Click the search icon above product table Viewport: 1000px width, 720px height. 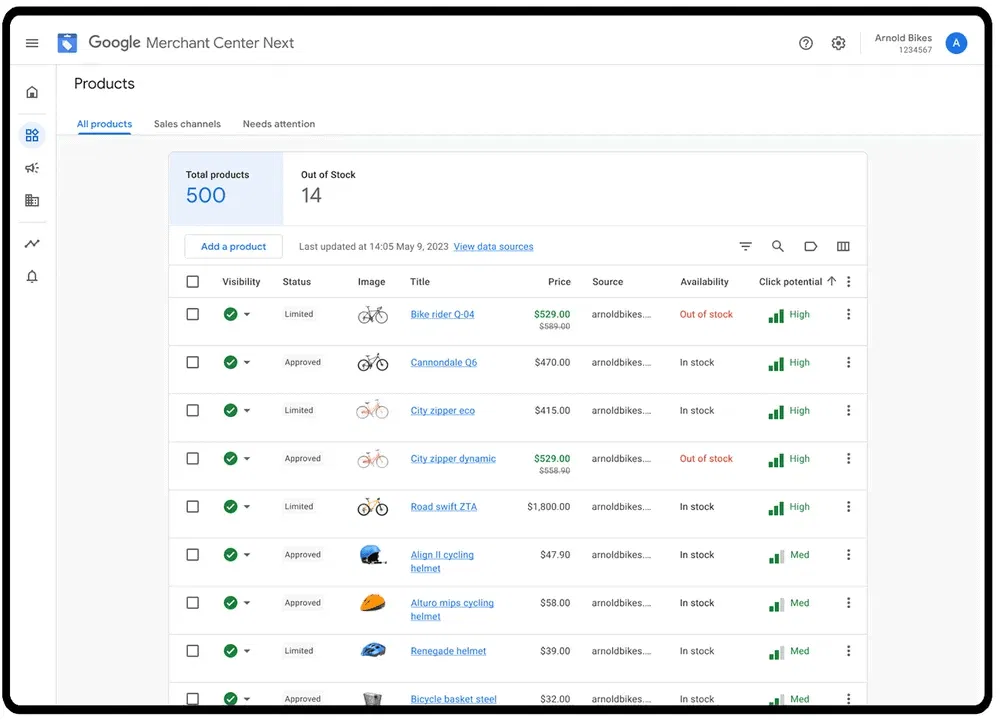778,246
